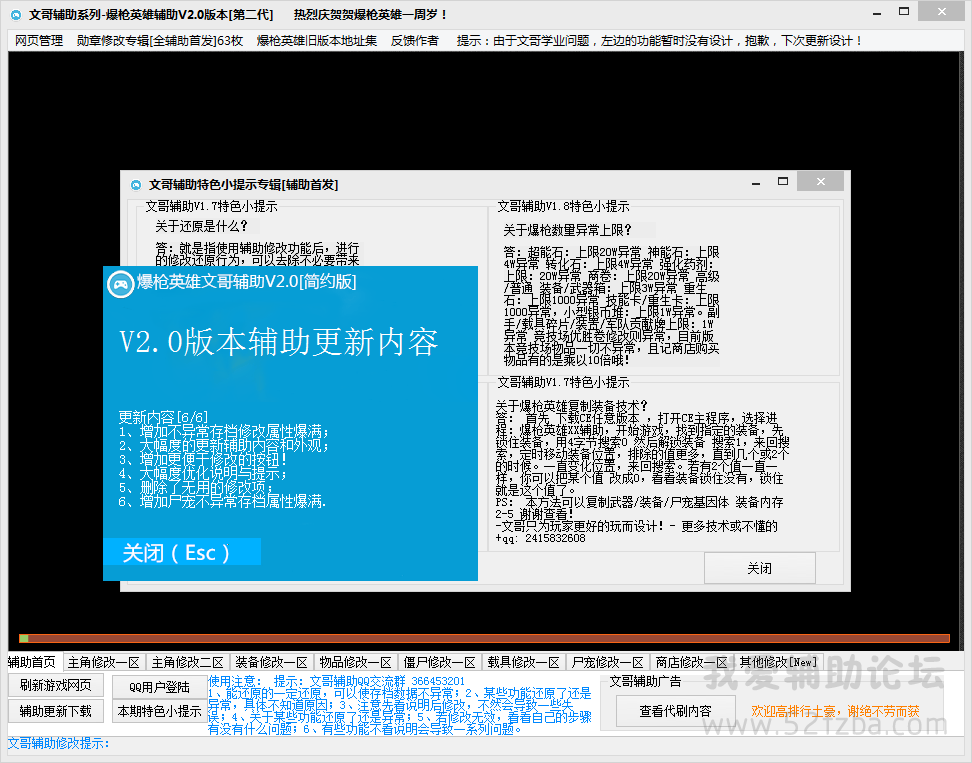Click the 本期特色小提示 button
This screenshot has width=972, height=763.
coord(159,711)
